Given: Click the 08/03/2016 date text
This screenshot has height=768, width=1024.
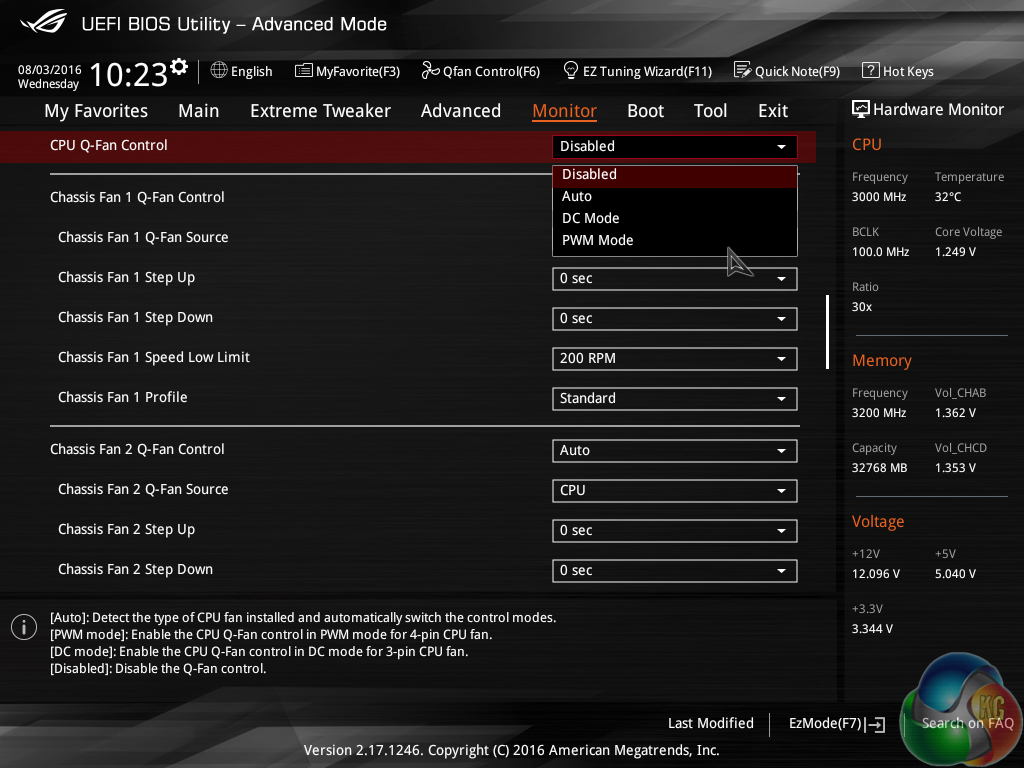Looking at the screenshot, I should [50, 69].
